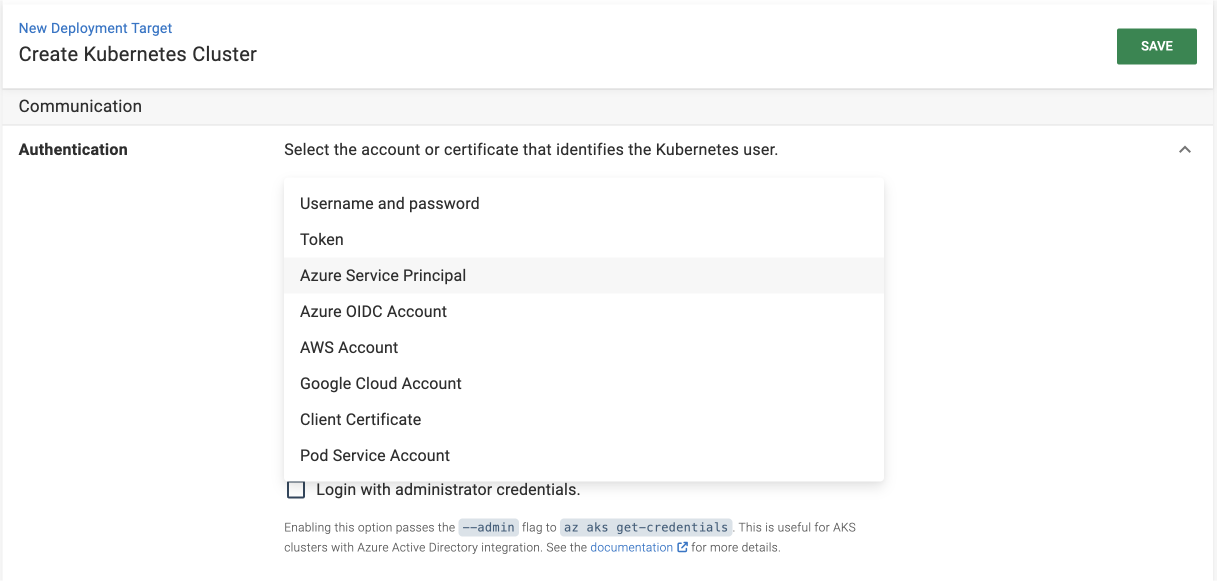1217x581 pixels.
Task: Click the Authentication section label
Action: 73,149
